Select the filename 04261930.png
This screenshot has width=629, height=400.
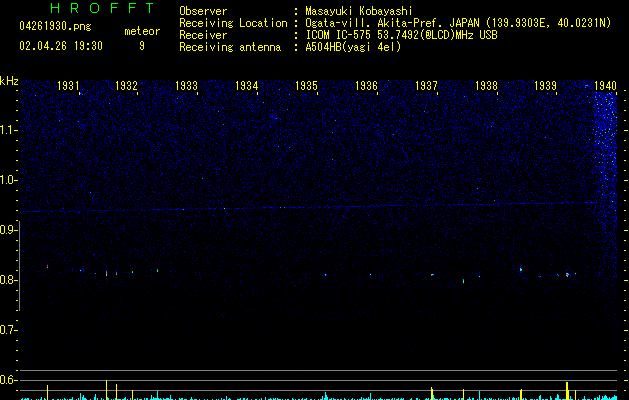click(55, 27)
